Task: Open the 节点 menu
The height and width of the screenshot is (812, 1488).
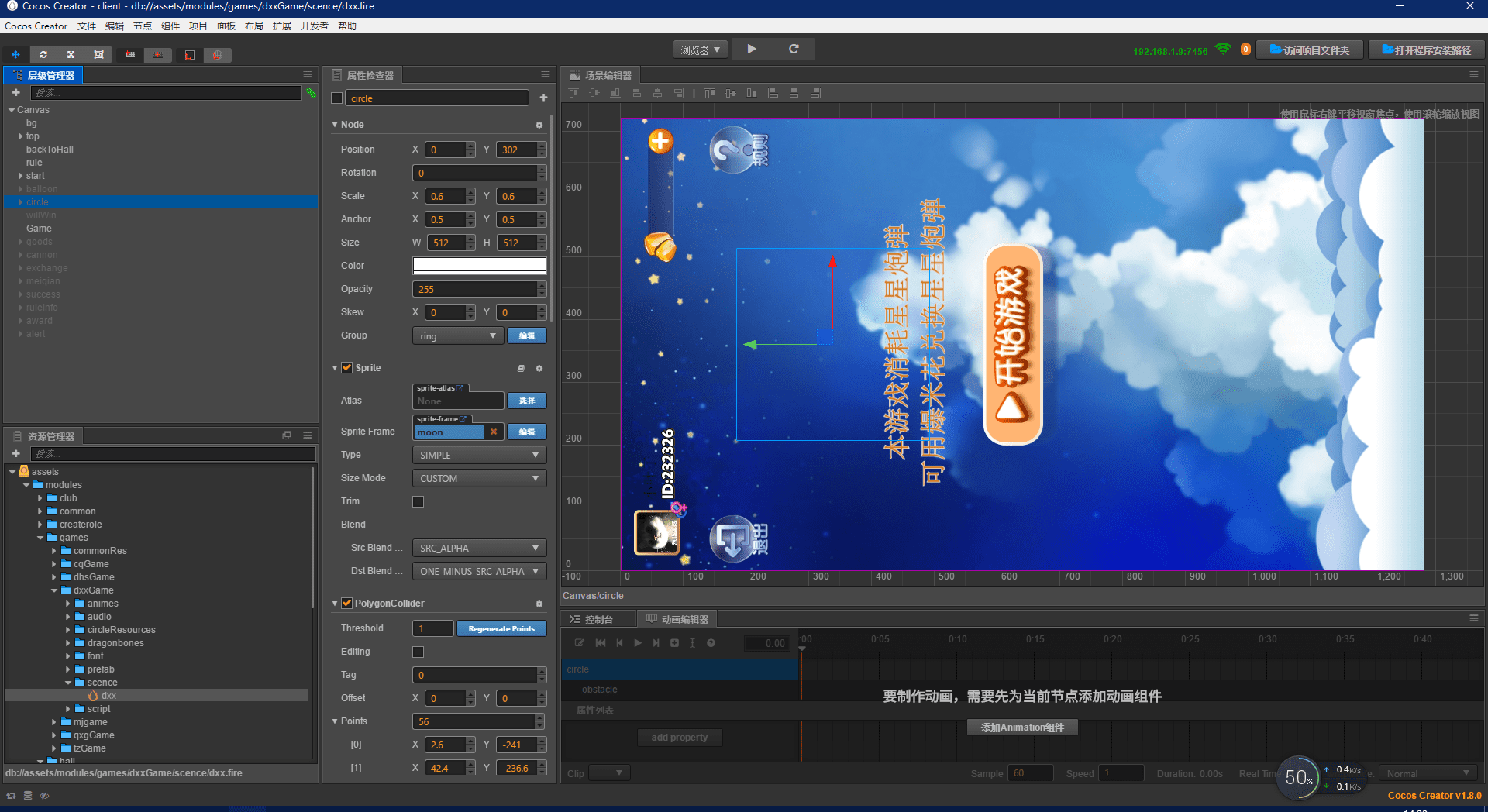Action: pyautogui.click(x=143, y=26)
